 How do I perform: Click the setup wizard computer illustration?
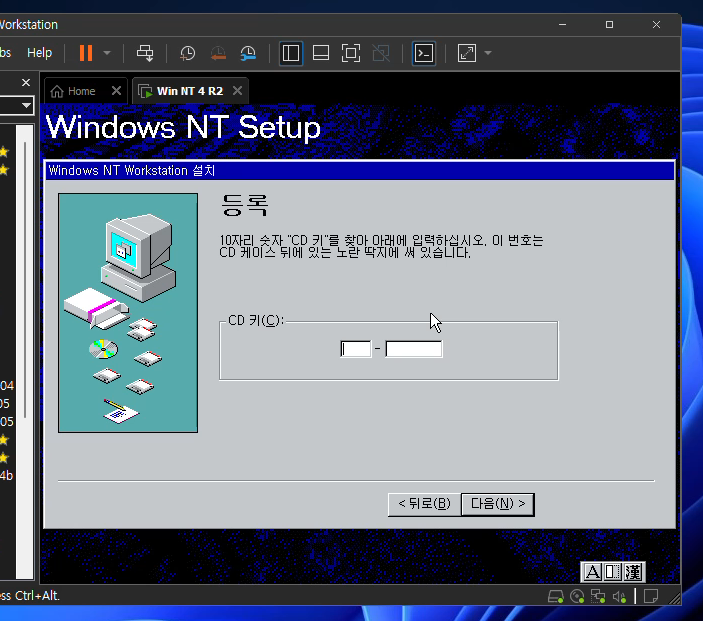click(x=128, y=313)
